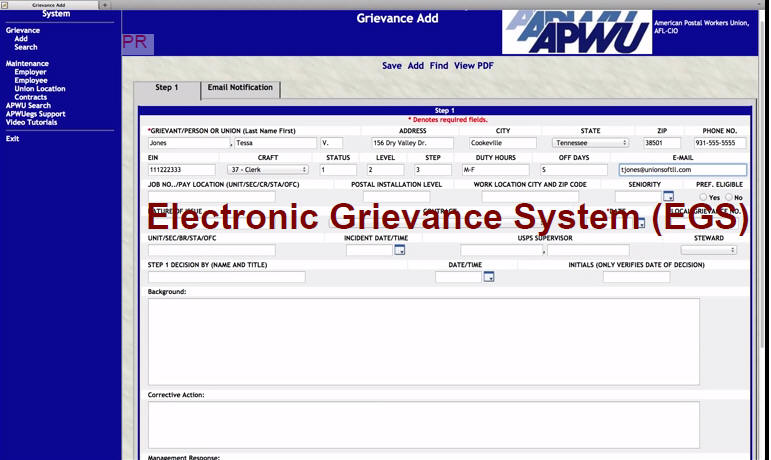Click the Work Location City and Zip field
This screenshot has width=771, height=460.
pyautogui.click(x=530, y=197)
